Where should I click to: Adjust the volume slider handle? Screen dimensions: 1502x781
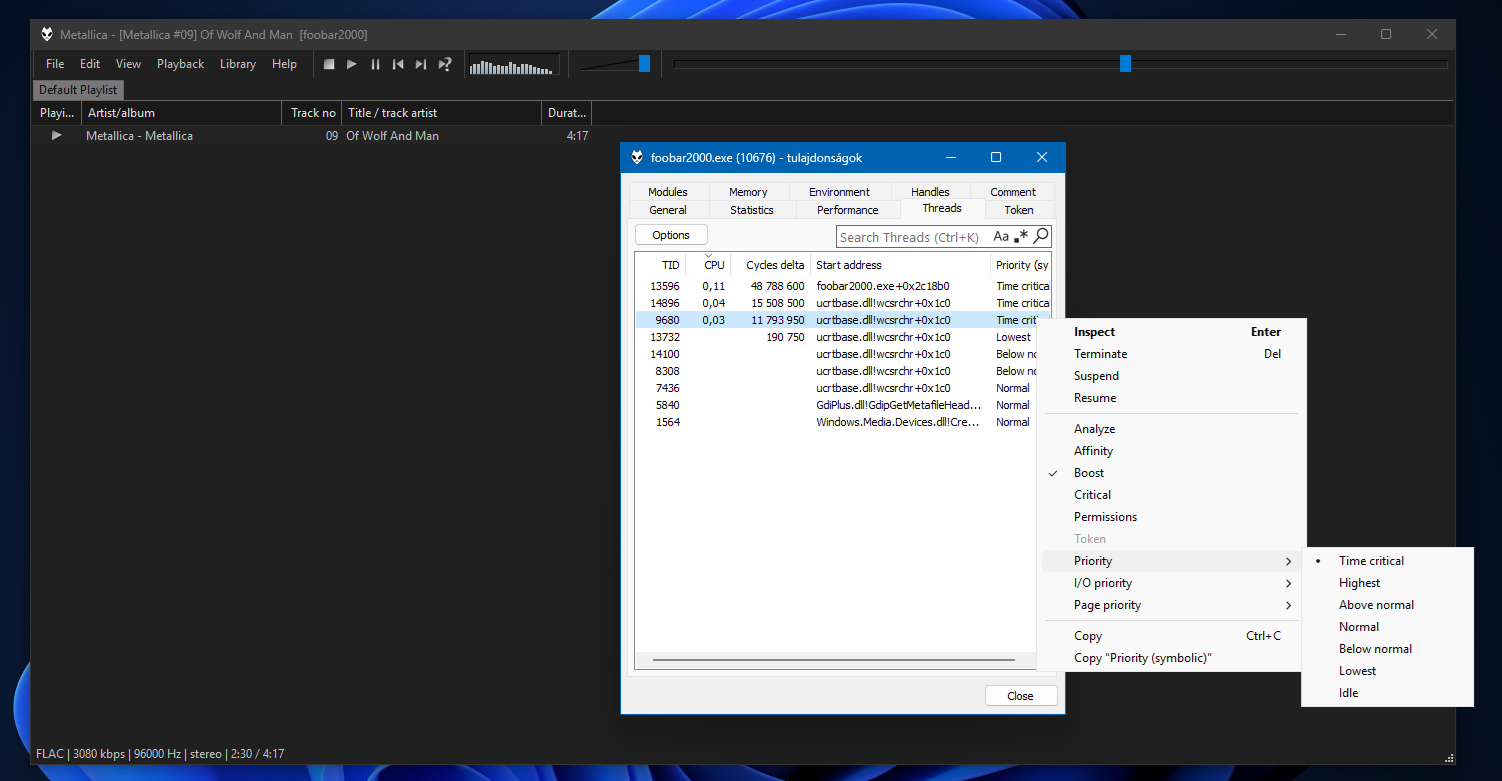[x=644, y=63]
